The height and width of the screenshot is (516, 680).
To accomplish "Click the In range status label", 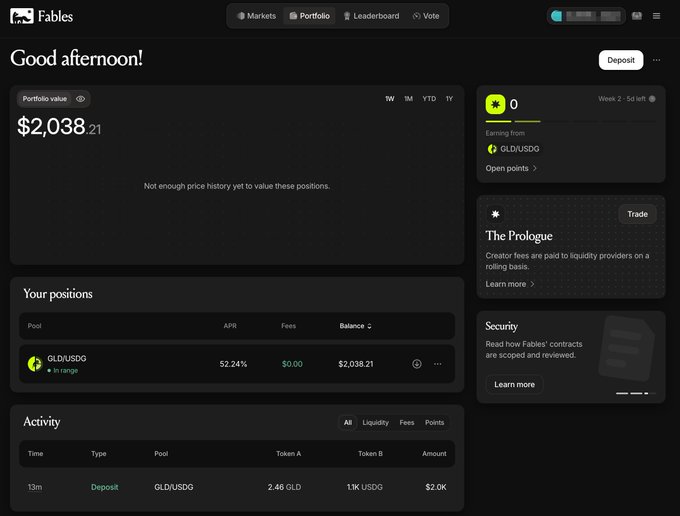I will click(x=63, y=371).
